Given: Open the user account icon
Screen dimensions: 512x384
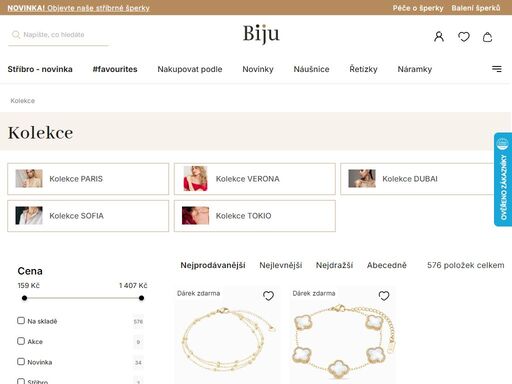Looking at the screenshot, I should click(x=439, y=36).
